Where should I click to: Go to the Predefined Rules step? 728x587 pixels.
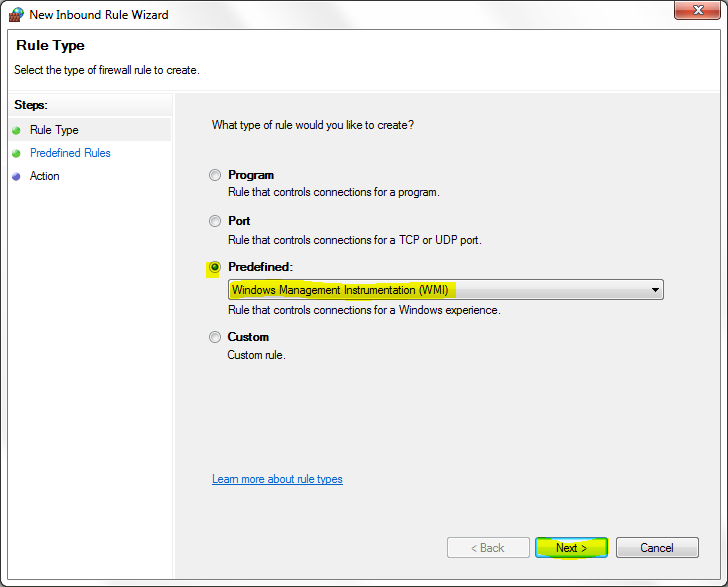pos(70,153)
